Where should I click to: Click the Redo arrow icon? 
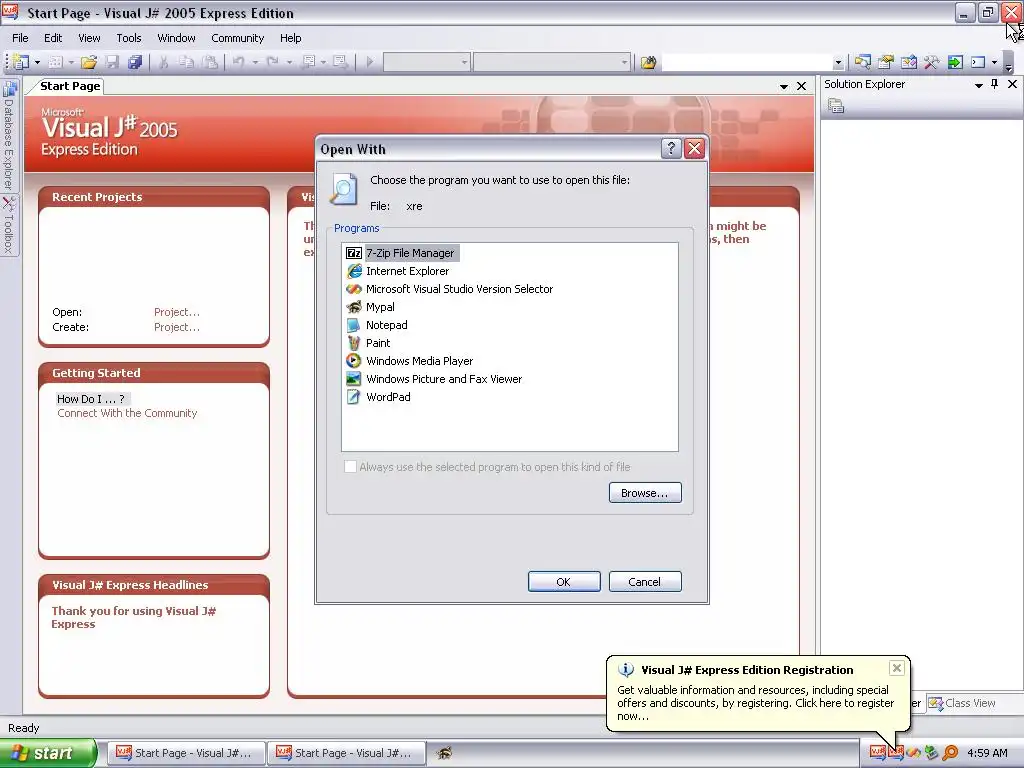273,62
